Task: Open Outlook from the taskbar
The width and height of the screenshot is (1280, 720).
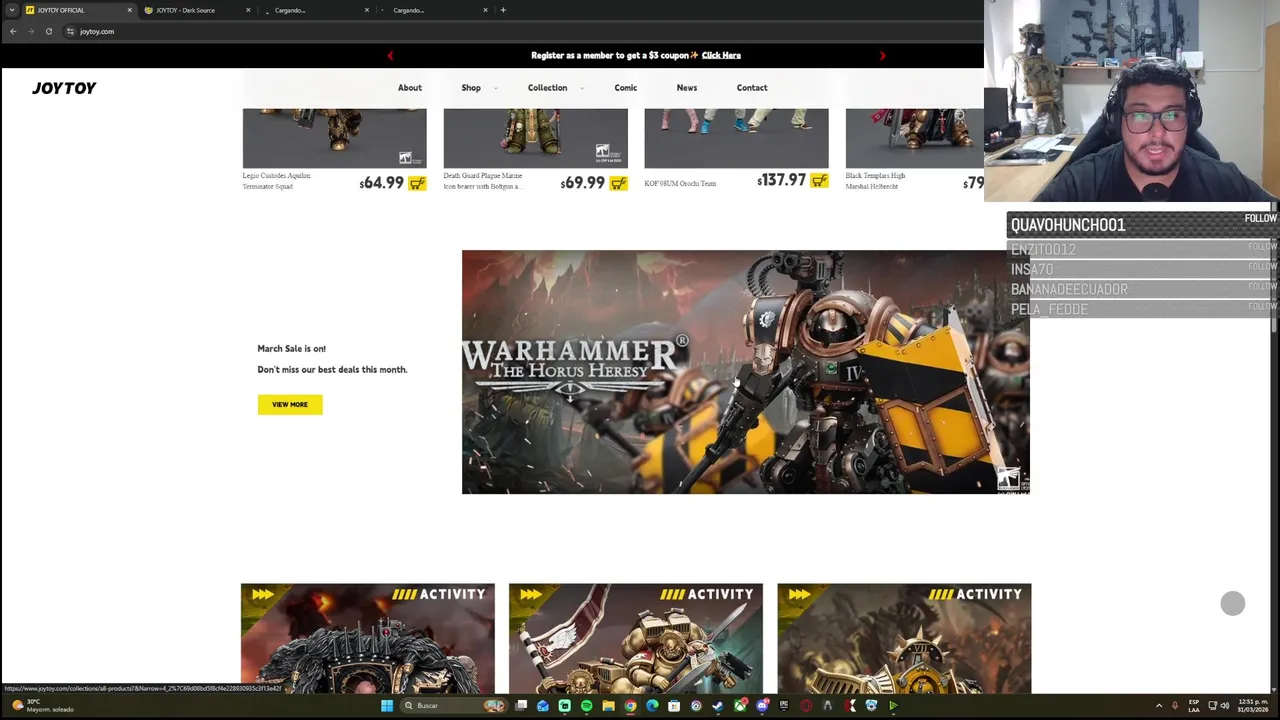Action: point(542,706)
